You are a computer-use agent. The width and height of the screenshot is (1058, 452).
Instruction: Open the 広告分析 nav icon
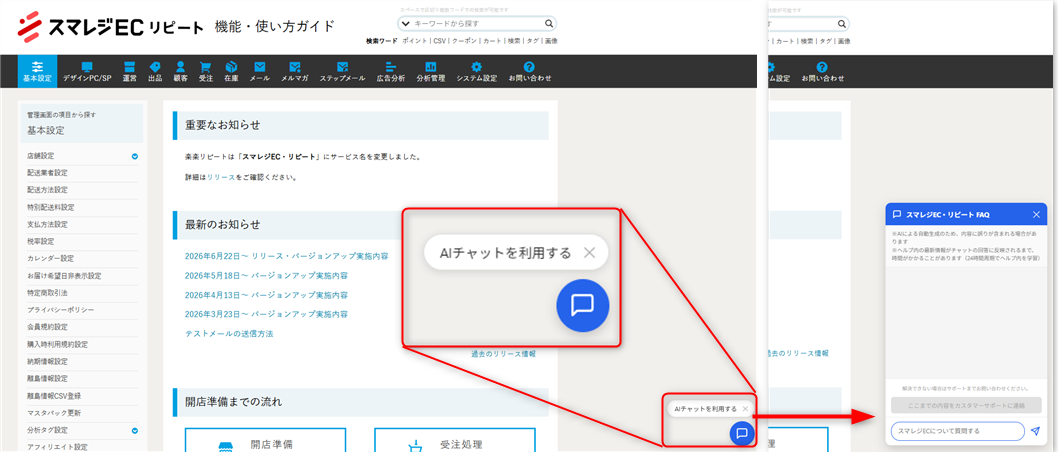click(x=391, y=67)
